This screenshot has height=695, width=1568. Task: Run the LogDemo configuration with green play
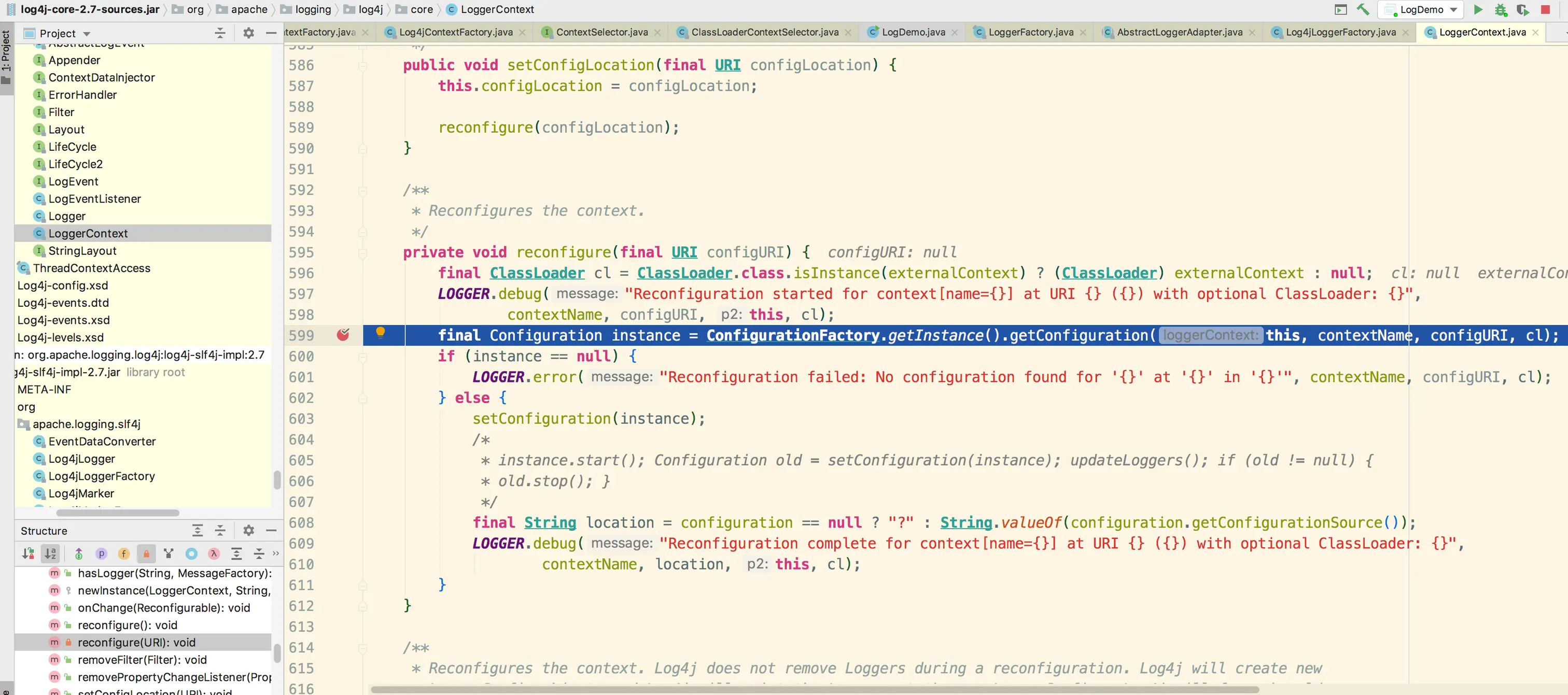pyautogui.click(x=1478, y=9)
